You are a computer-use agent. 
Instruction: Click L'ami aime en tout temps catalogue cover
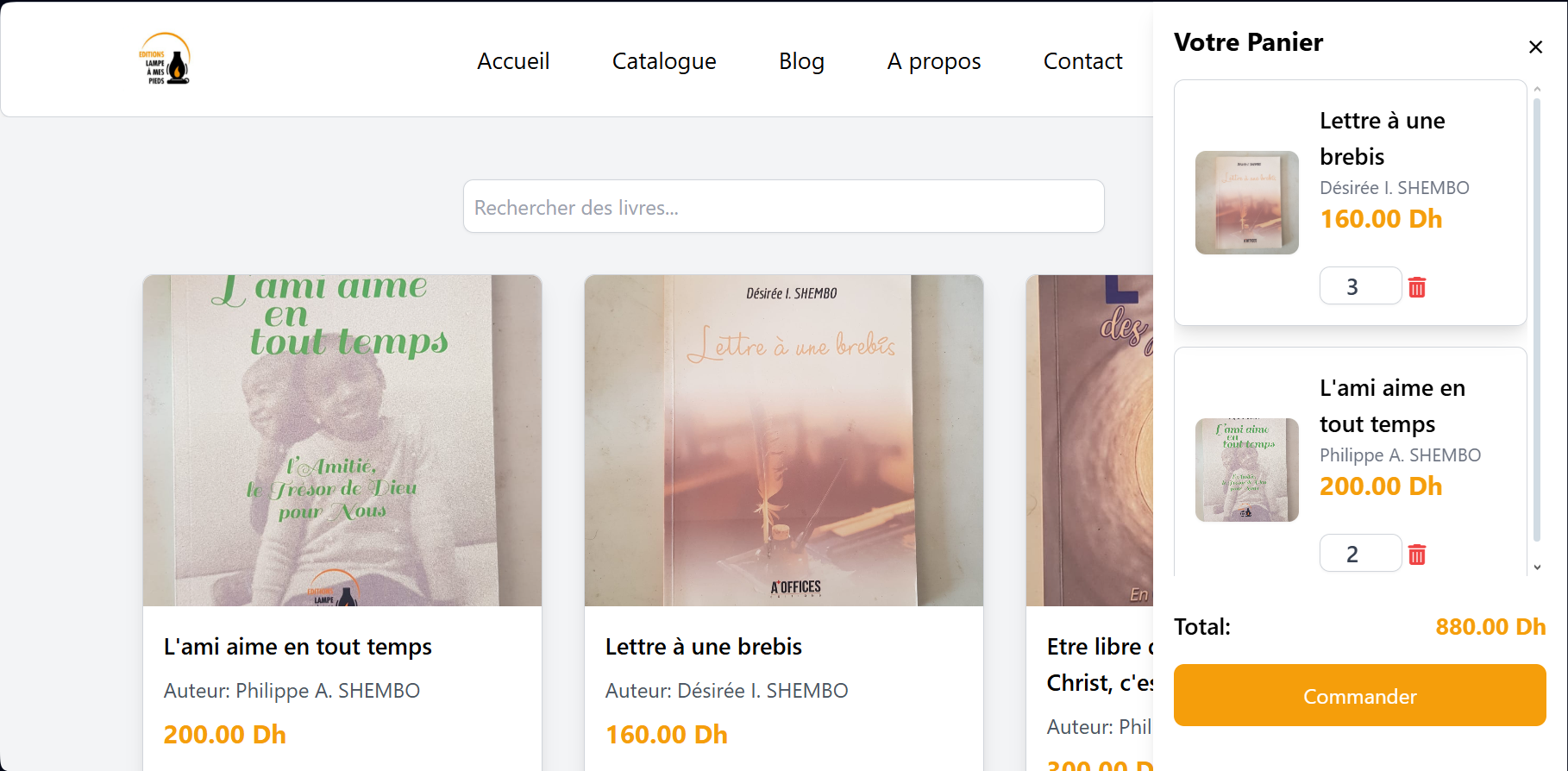[342, 440]
